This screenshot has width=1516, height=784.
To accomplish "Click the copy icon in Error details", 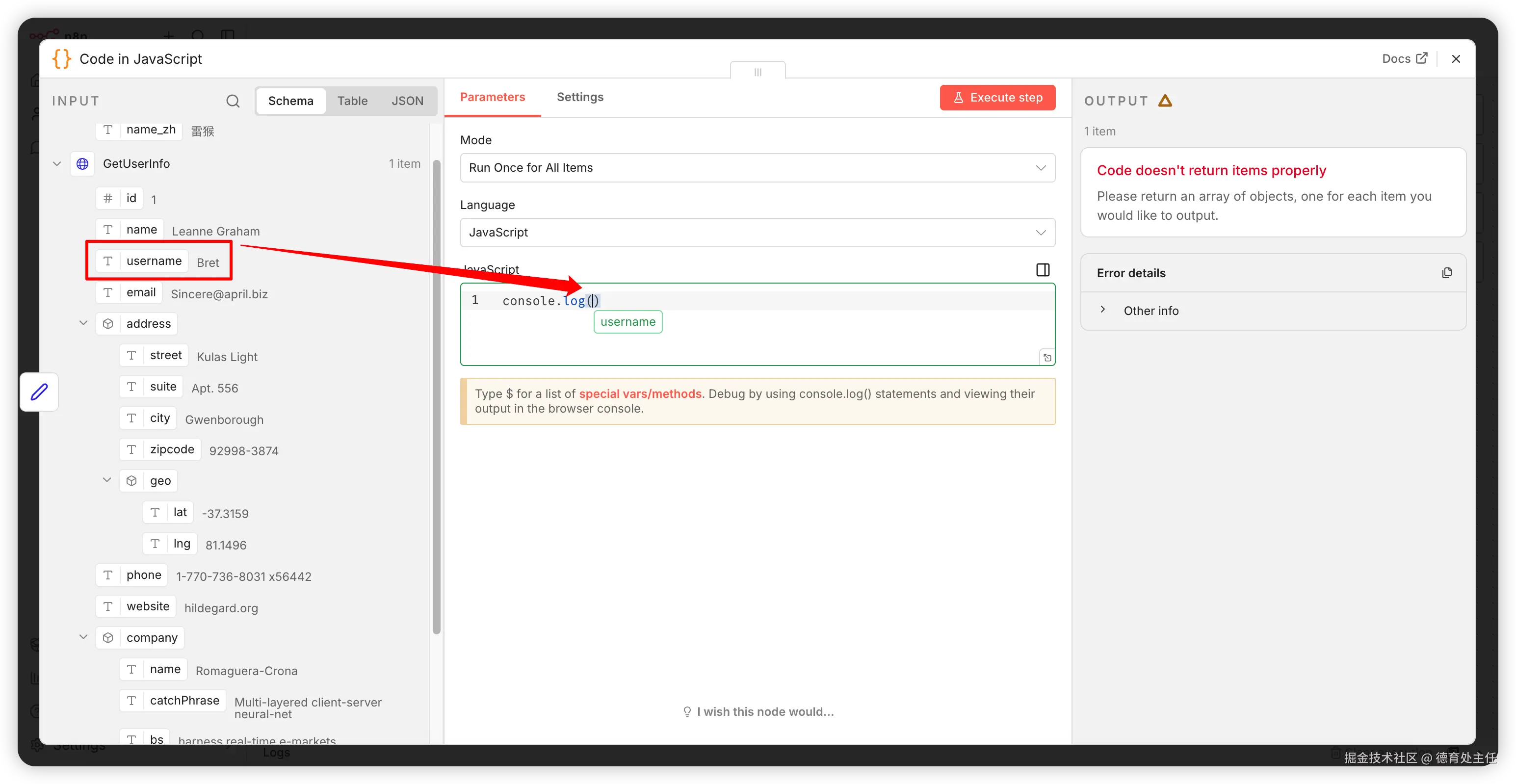I will point(1446,273).
